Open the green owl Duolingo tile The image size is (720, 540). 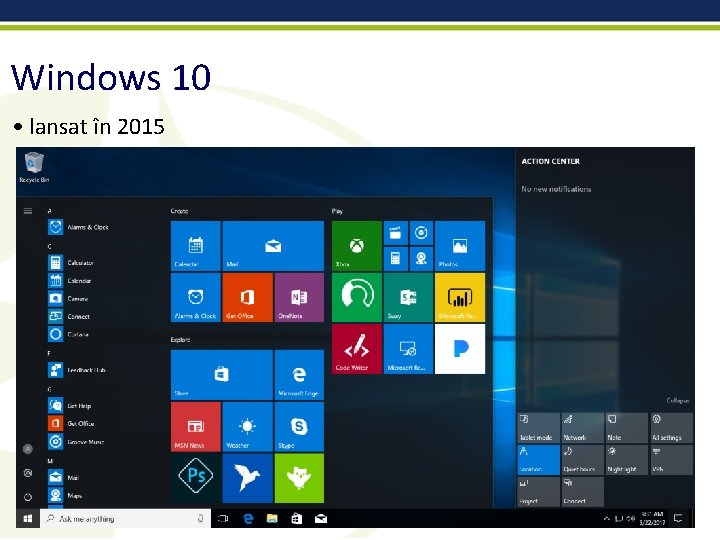coord(299,478)
